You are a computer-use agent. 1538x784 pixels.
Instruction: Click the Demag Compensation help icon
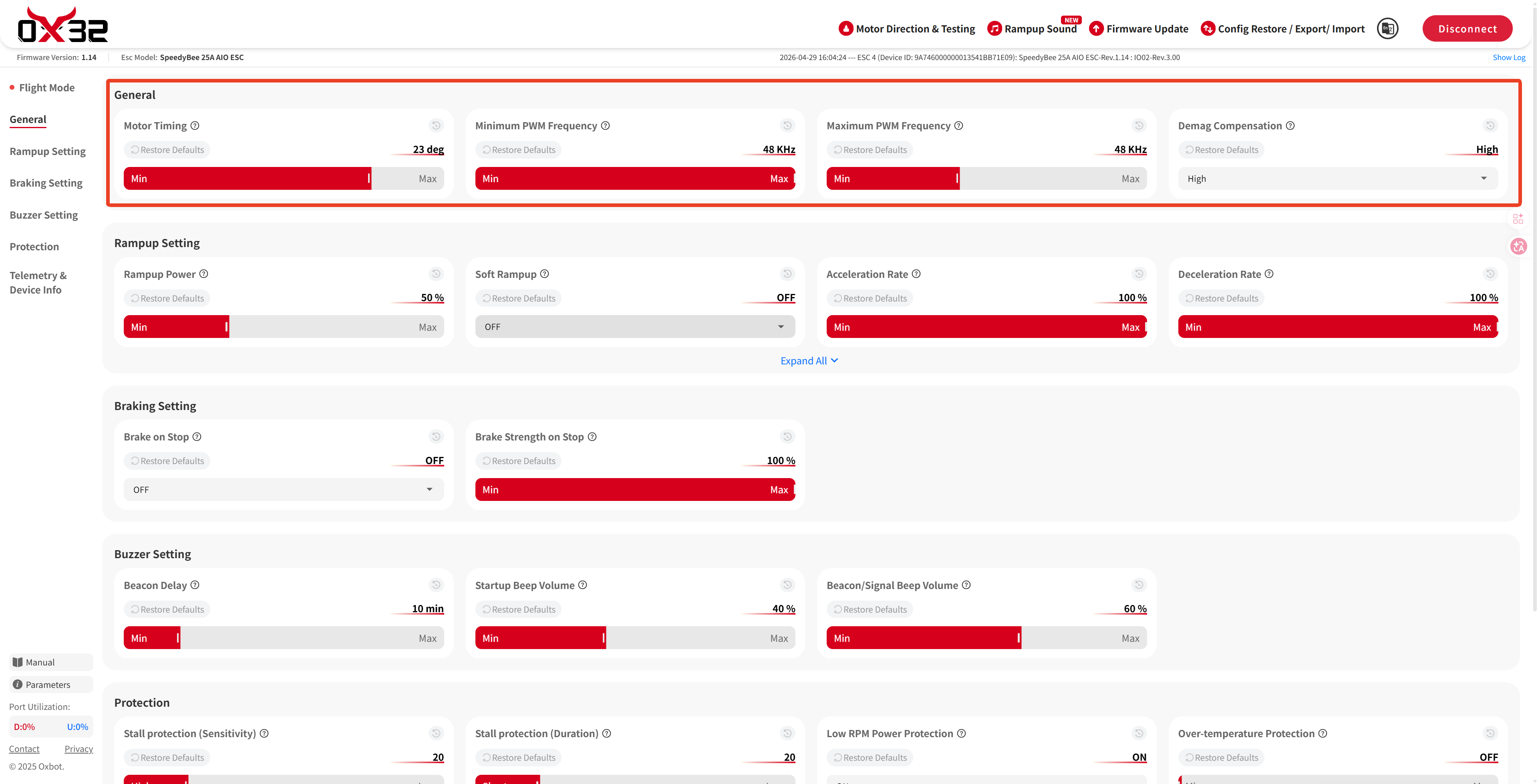(x=1290, y=125)
